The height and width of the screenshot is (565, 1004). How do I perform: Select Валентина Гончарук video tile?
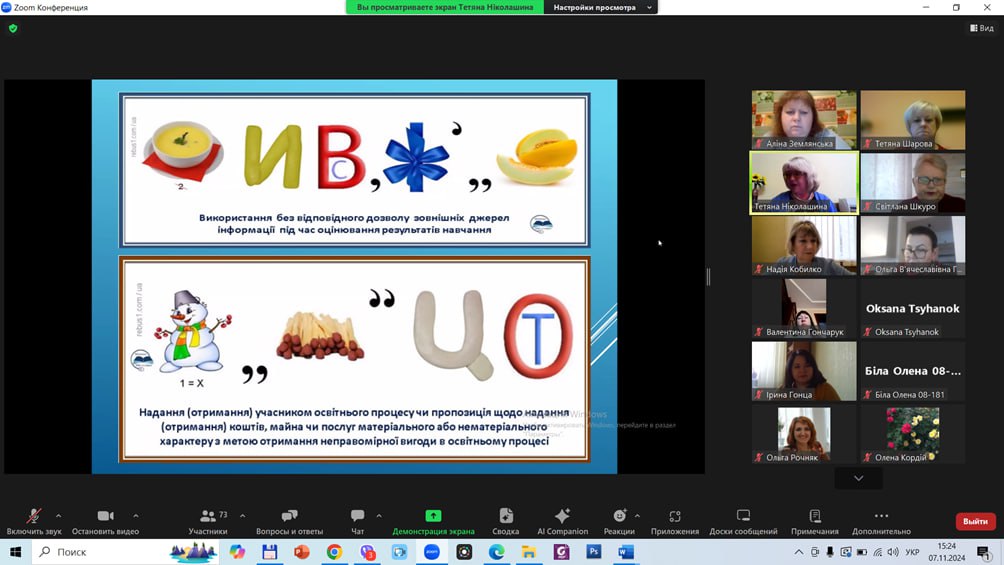pos(804,308)
